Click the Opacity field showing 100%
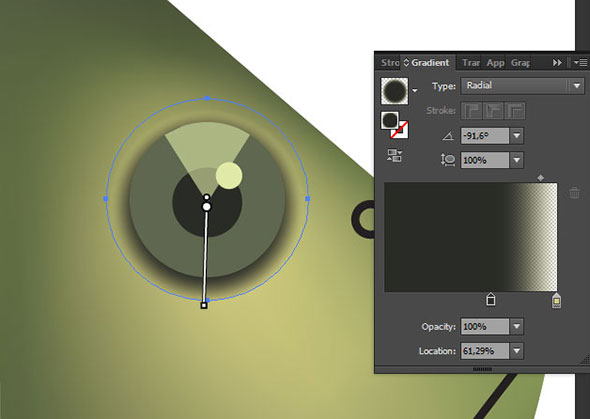 (x=485, y=326)
